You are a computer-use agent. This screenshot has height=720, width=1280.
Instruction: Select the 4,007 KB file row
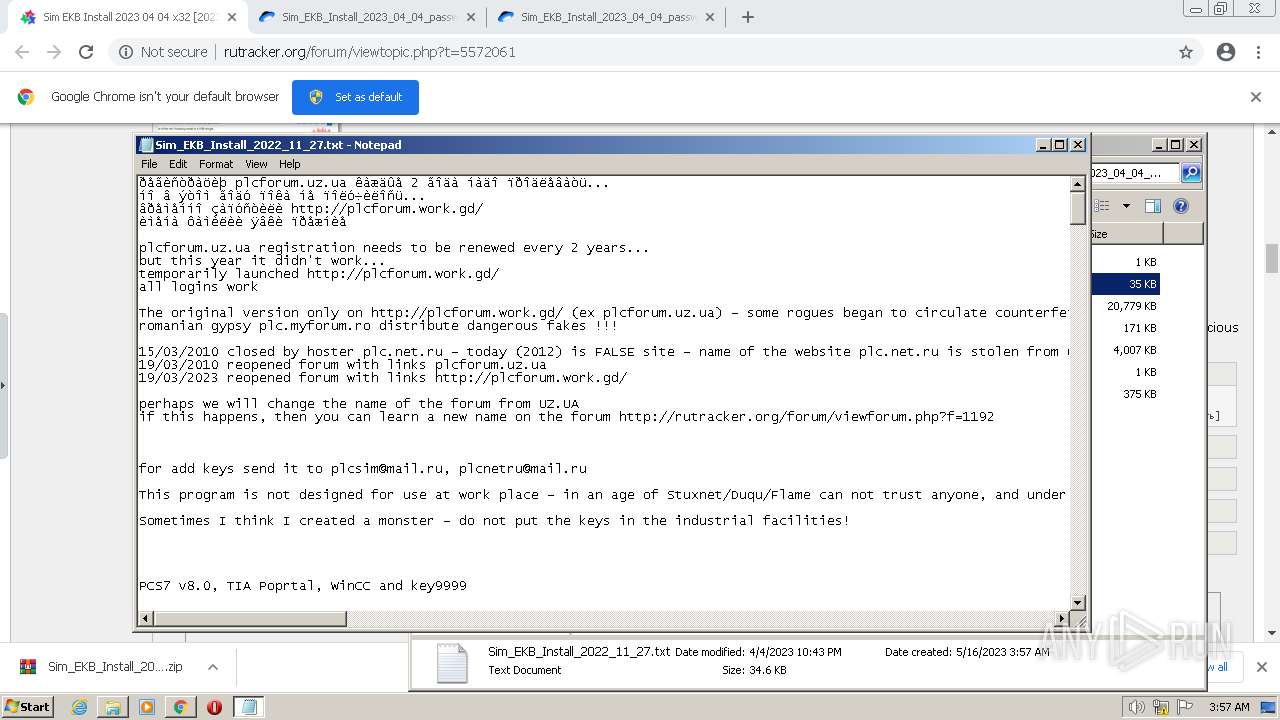1126,350
